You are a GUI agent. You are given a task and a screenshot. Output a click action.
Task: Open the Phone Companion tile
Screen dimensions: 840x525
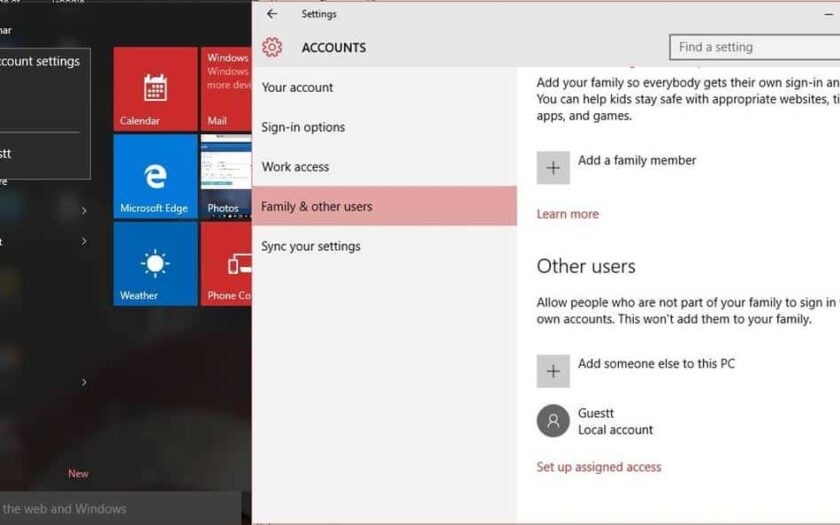(x=226, y=264)
